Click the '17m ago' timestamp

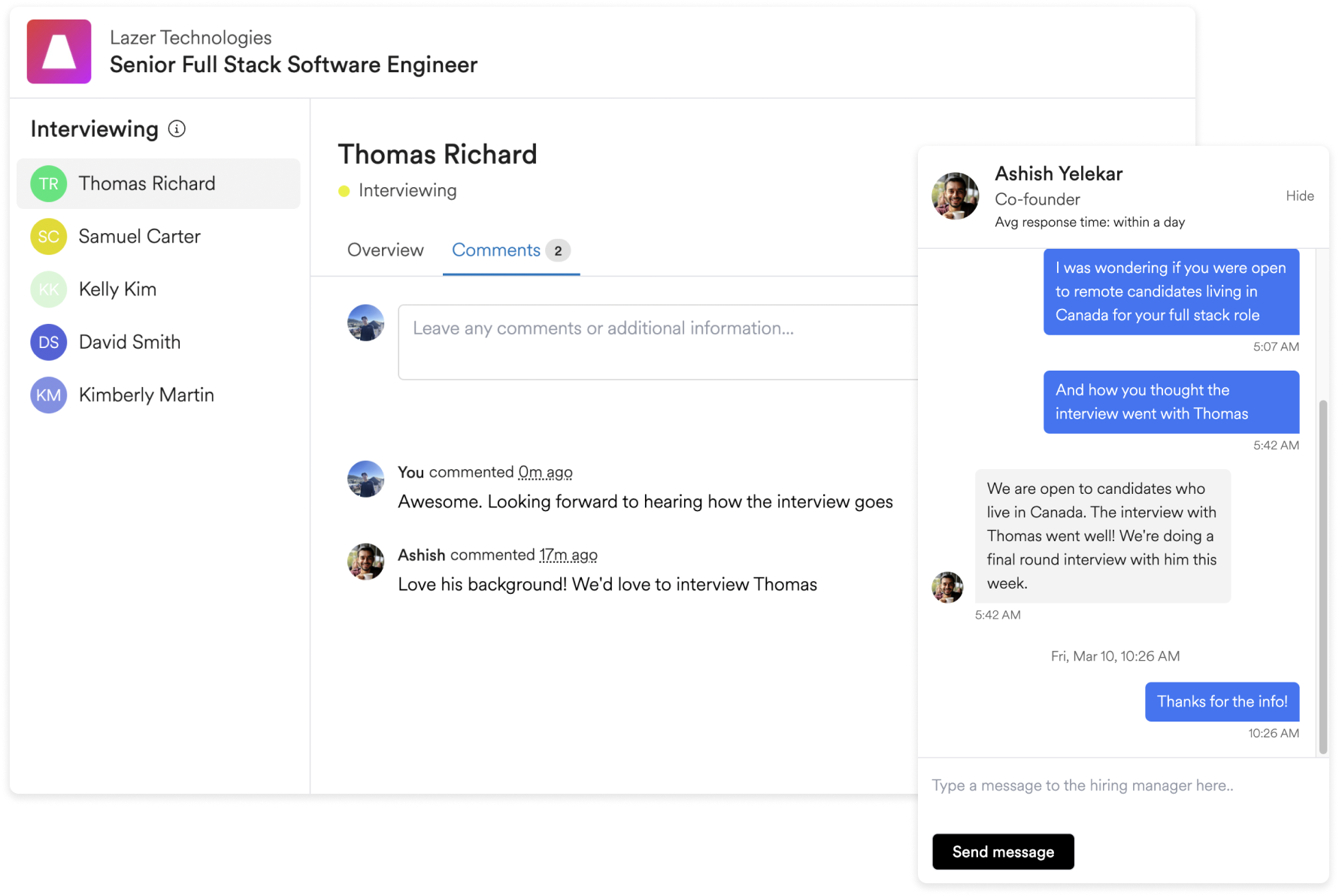coord(568,555)
